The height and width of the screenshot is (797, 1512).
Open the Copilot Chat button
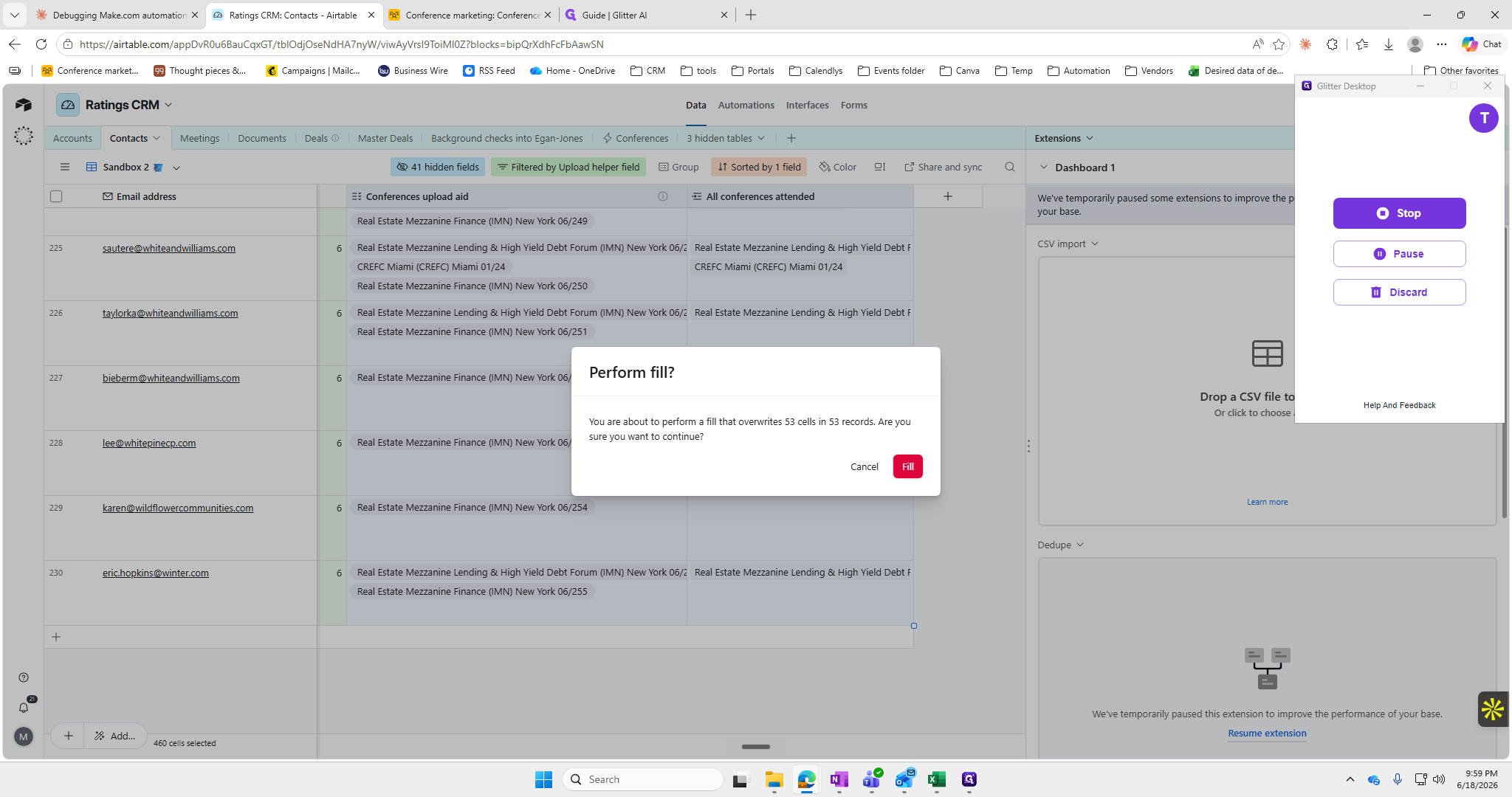pos(1481,44)
